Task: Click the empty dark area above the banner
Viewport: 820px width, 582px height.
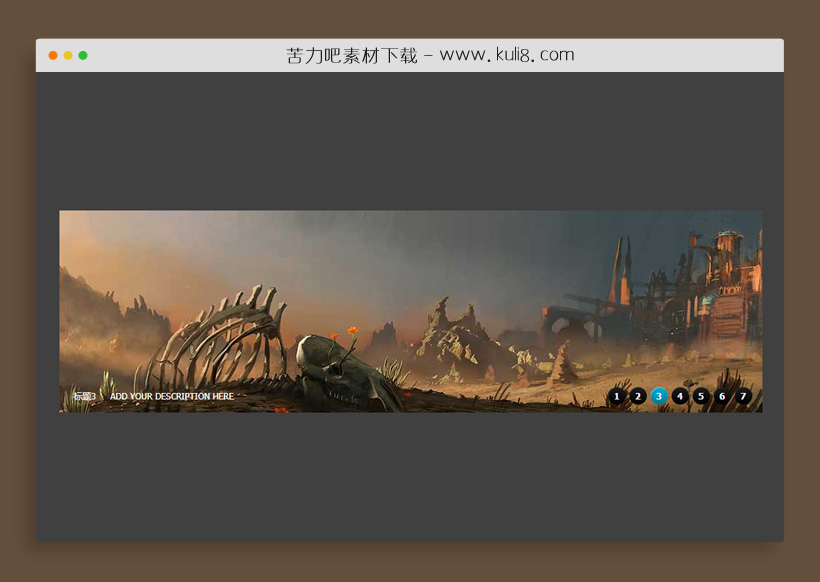Action: click(x=410, y=140)
